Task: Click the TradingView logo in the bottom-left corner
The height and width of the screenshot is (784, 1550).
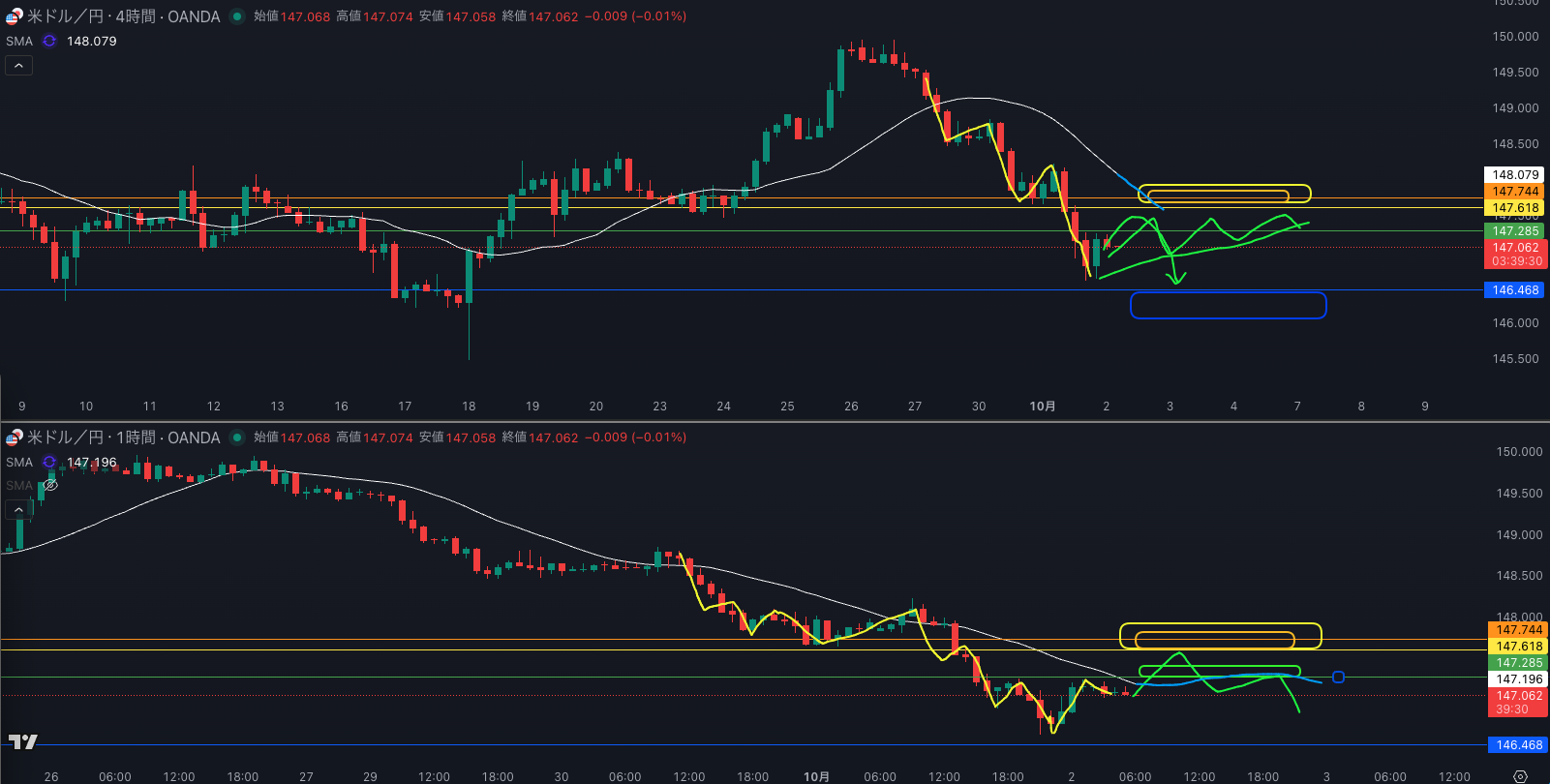Action: 22,741
